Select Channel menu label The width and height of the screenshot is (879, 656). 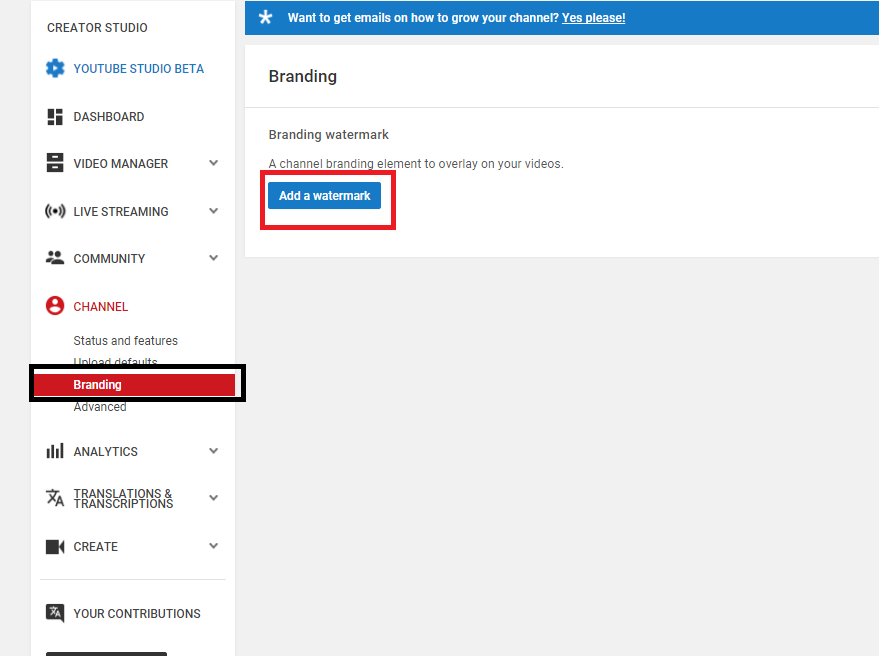(x=101, y=307)
